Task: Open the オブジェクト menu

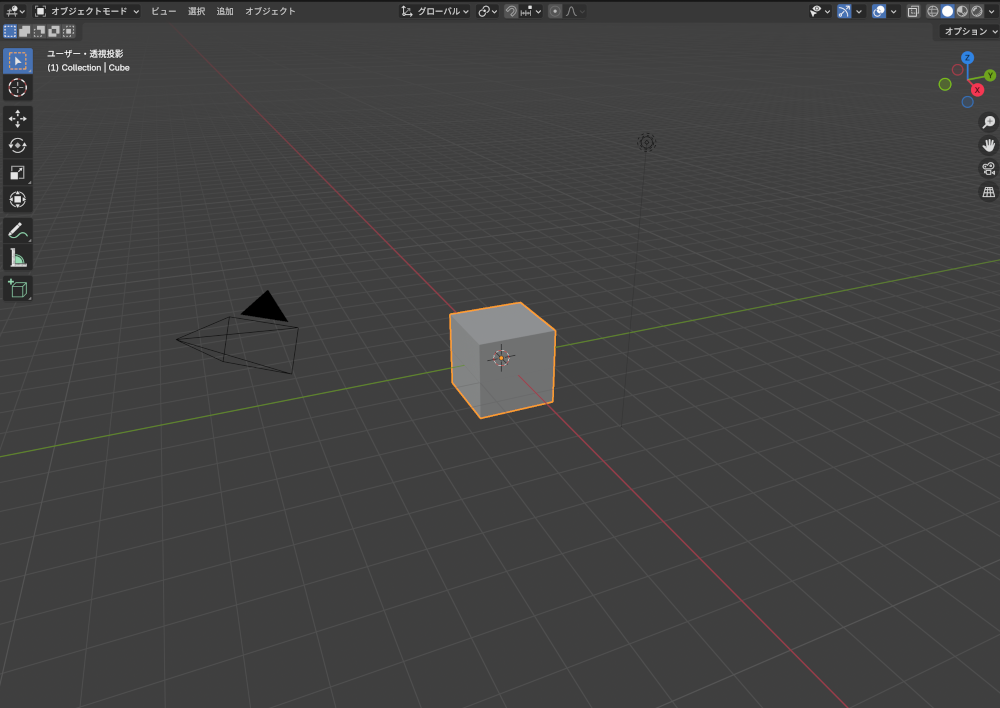Action: (271, 11)
